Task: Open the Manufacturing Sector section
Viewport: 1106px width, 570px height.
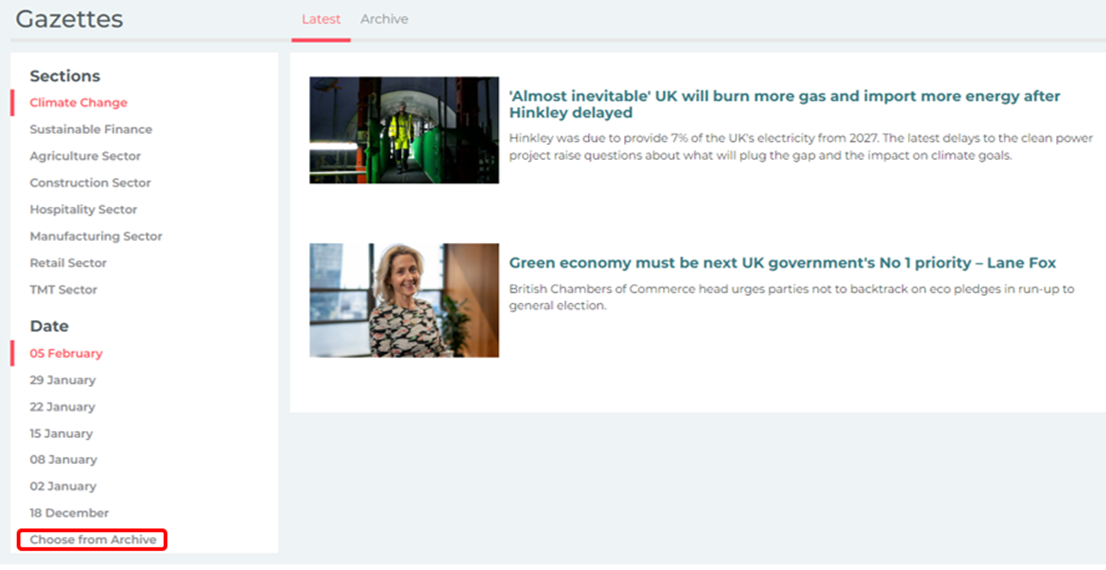Action: point(96,236)
